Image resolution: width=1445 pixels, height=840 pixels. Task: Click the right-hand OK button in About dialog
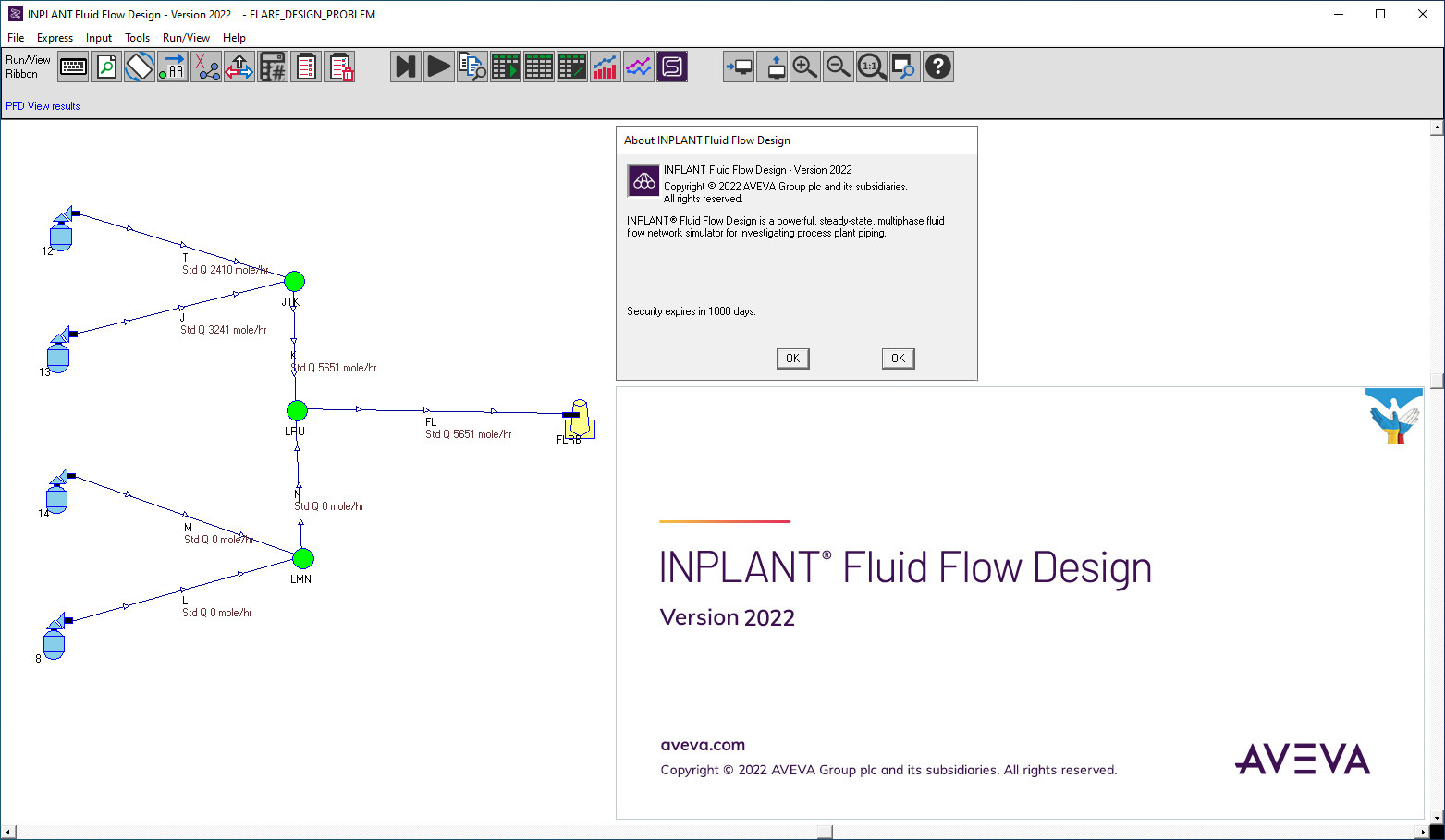tap(898, 359)
